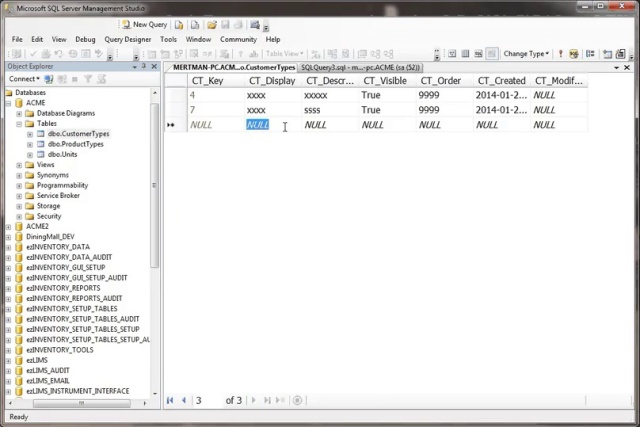Click the 'ssss' description cell
This screenshot has height=427, width=640.
coord(330,110)
